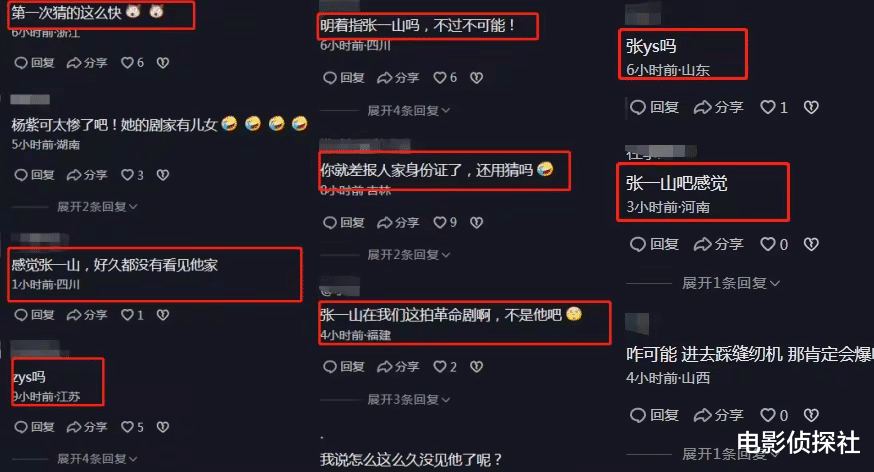The image size is (874, 472).
Task: Reply to the zys吗 comment
Action: 34,427
